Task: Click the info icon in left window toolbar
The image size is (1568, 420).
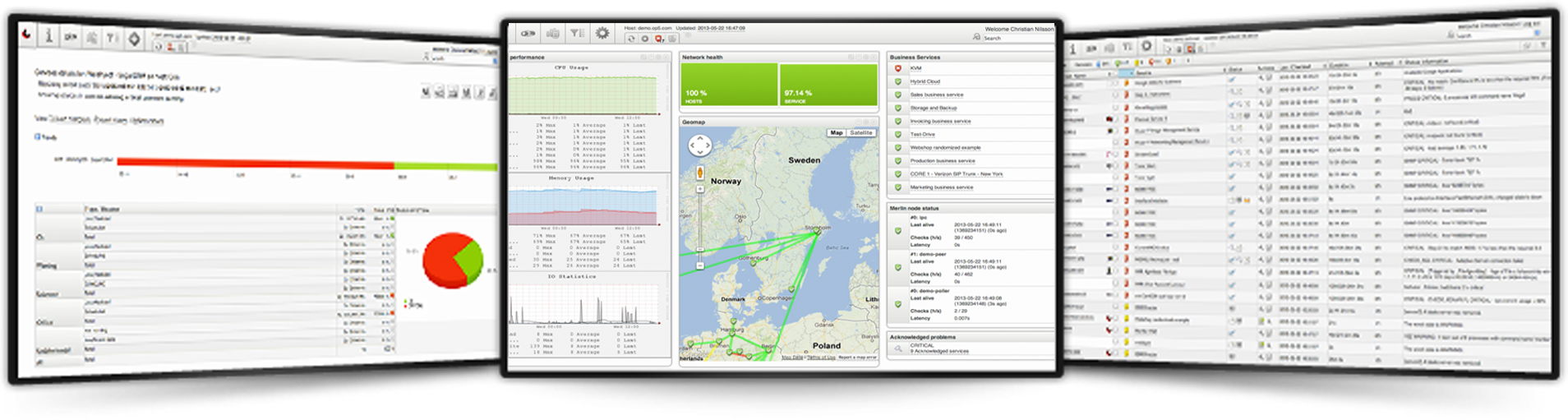Action: coord(48,35)
